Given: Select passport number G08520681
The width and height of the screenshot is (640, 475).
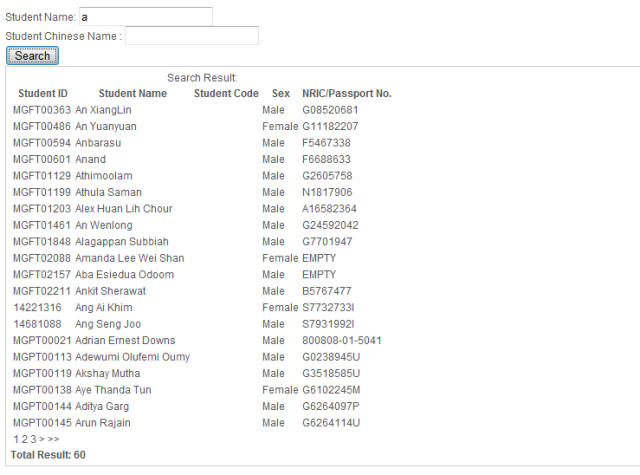Looking at the screenshot, I should click(x=330, y=110).
